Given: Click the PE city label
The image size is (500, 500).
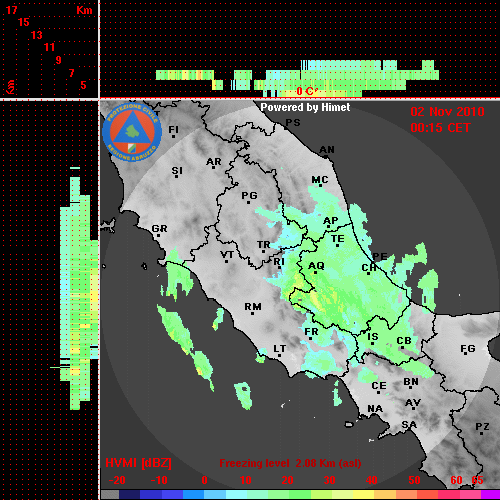Looking at the screenshot, I should (x=380, y=256).
